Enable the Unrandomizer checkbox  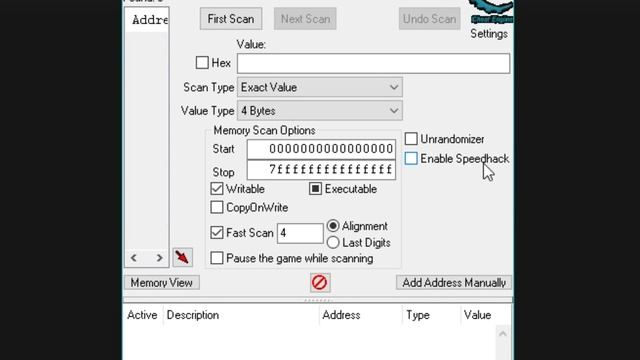[411, 139]
